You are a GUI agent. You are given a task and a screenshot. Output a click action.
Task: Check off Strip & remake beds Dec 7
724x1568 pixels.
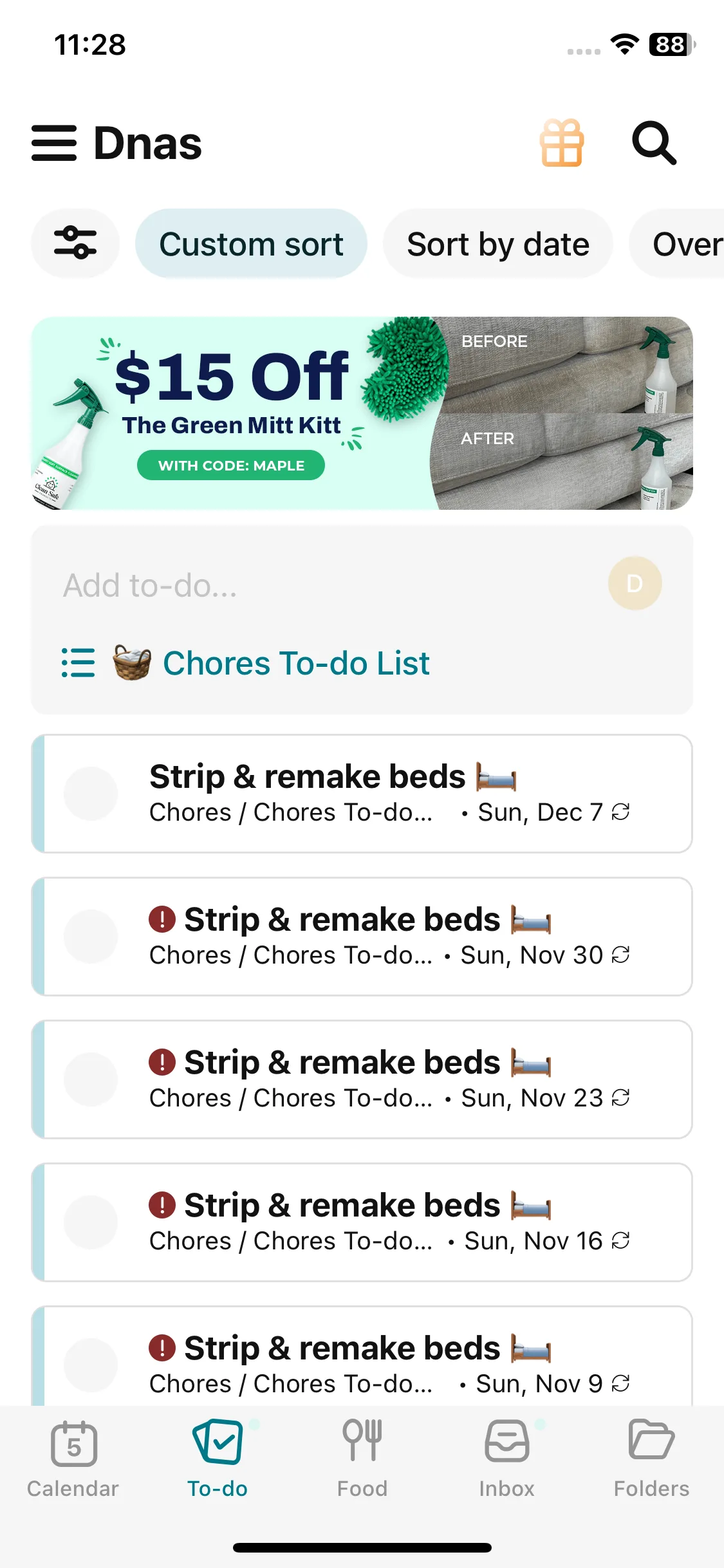91,794
